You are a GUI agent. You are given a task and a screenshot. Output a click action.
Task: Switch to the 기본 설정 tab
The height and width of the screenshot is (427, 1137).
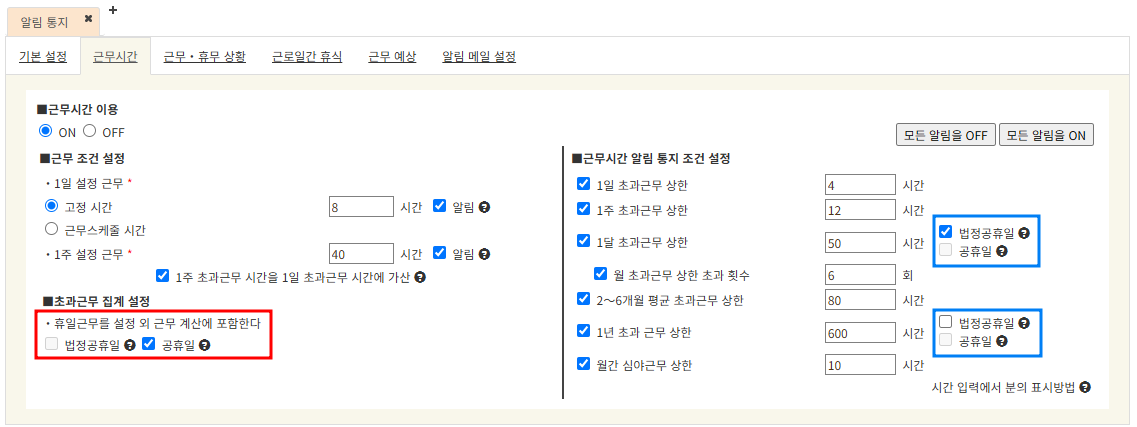(x=43, y=57)
